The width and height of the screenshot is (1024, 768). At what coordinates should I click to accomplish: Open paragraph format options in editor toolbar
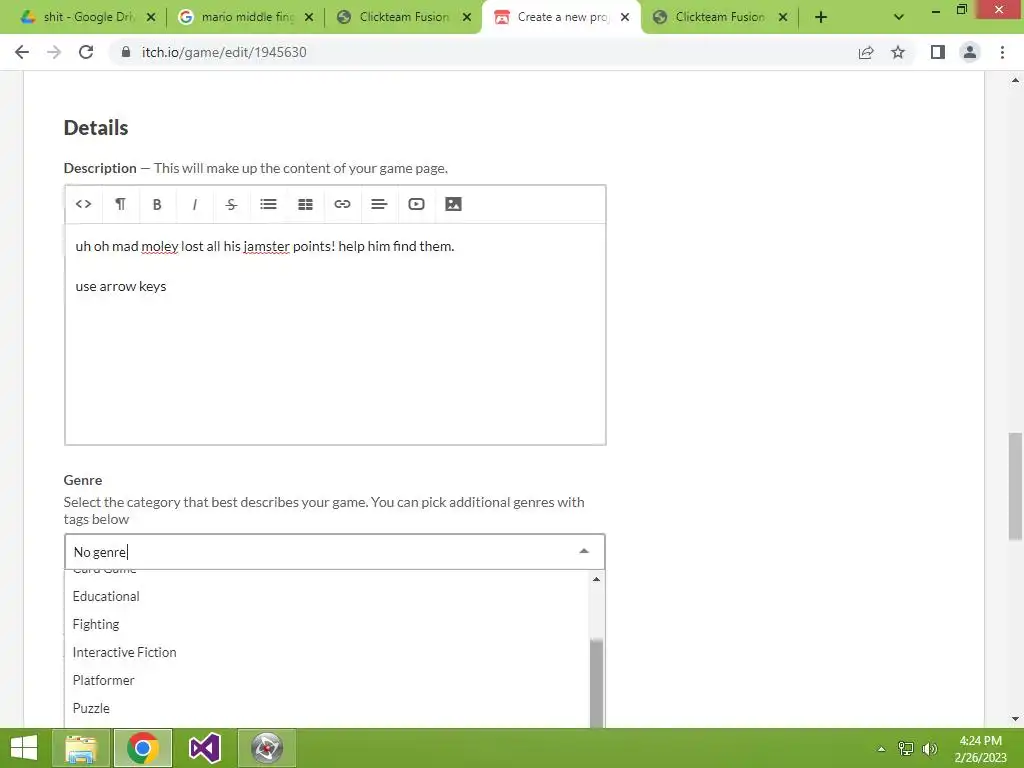(x=120, y=204)
